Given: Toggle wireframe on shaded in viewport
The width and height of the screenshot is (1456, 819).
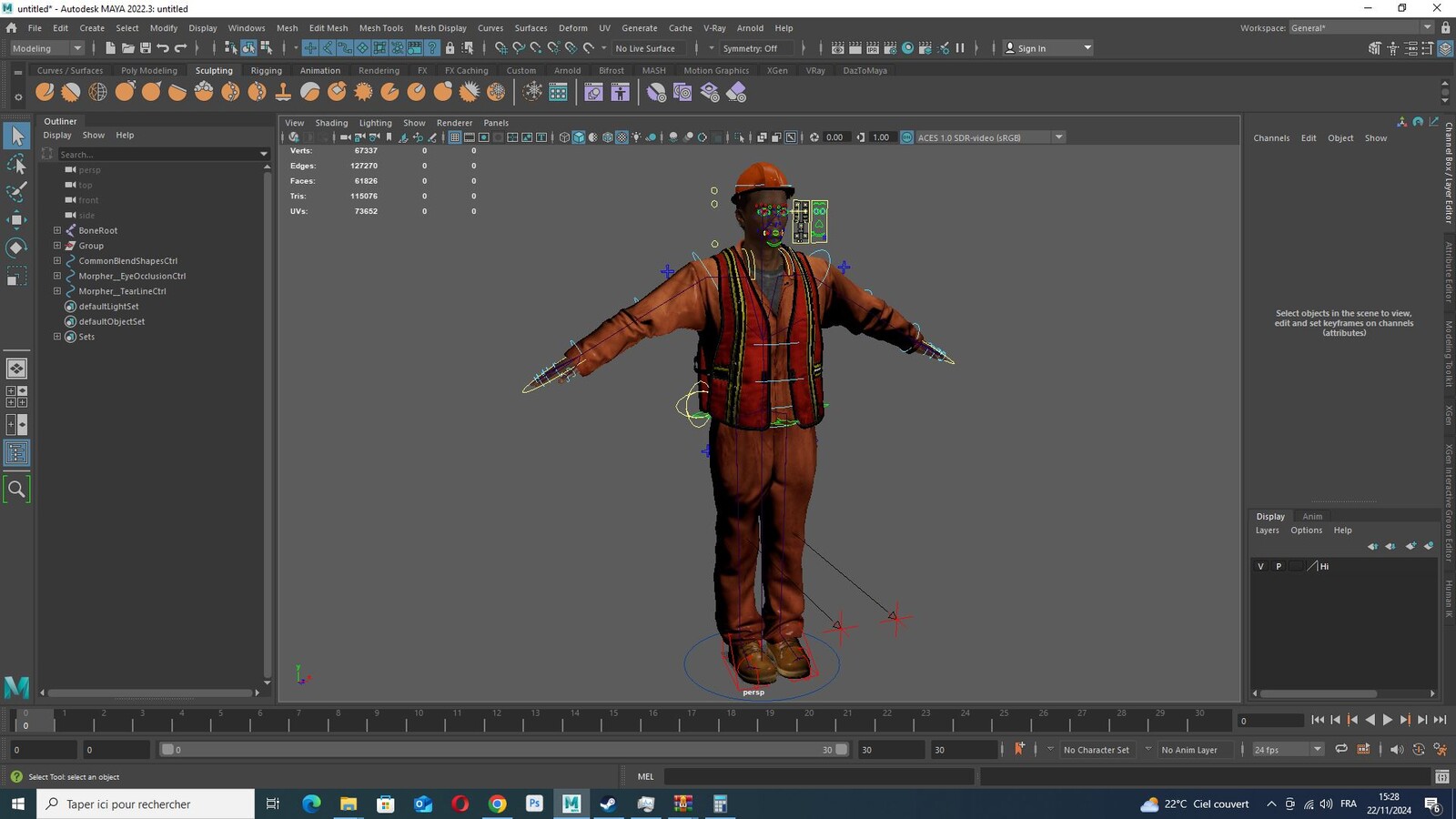Looking at the screenshot, I should pyautogui.click(x=608, y=137).
